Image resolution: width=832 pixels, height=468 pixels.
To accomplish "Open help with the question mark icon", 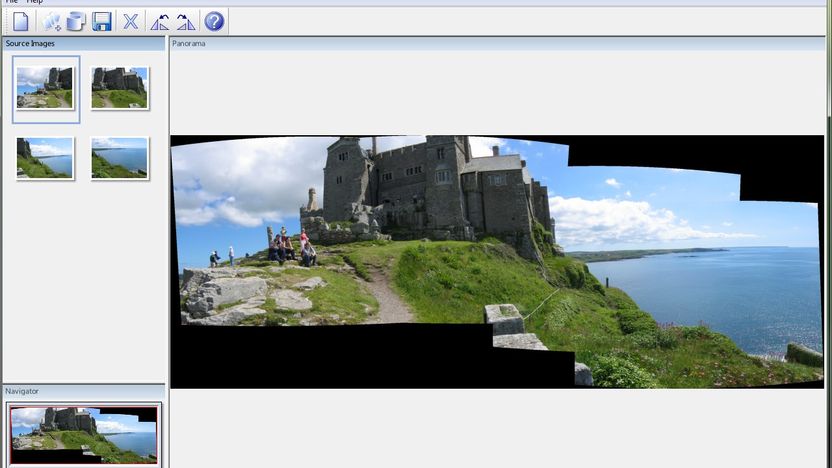I will [214, 22].
